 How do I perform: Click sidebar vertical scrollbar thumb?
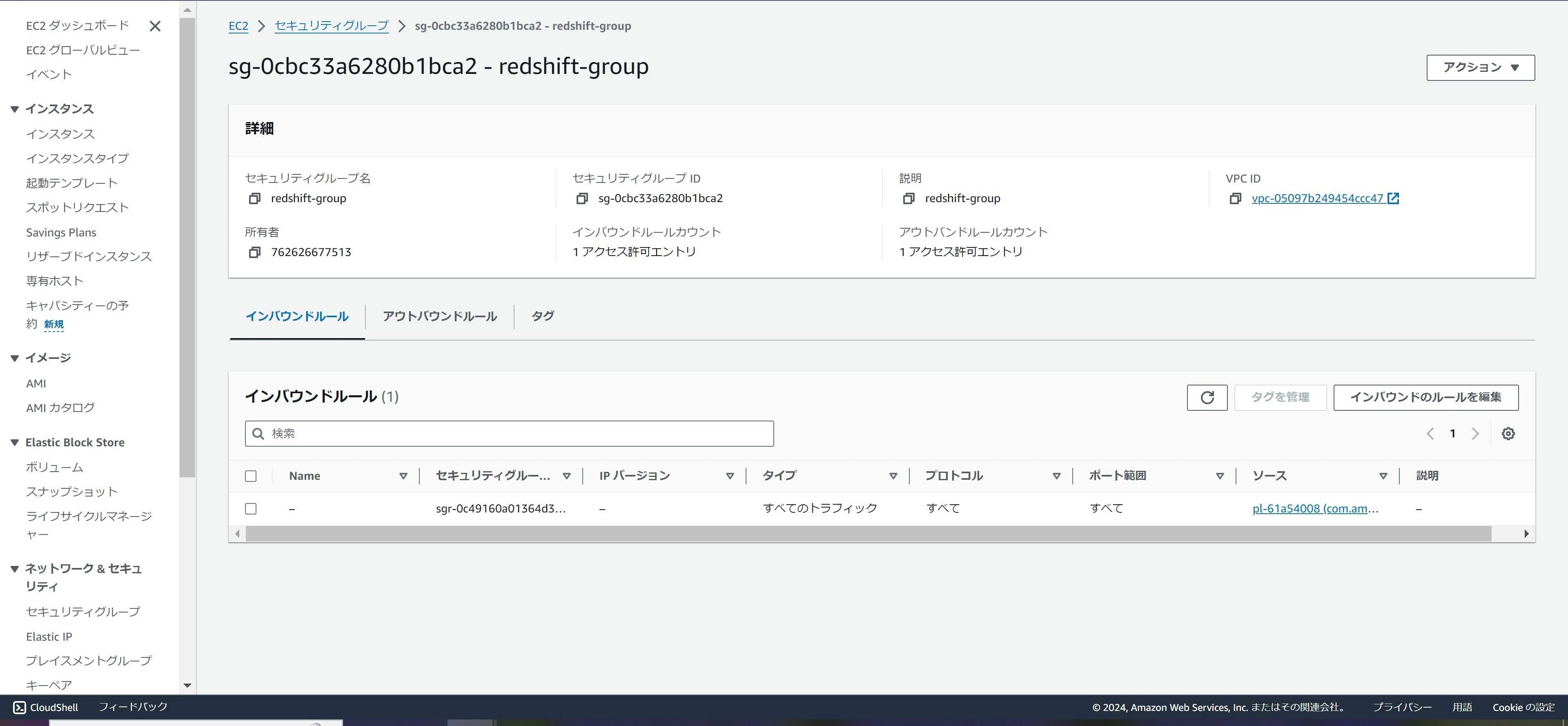click(x=187, y=247)
